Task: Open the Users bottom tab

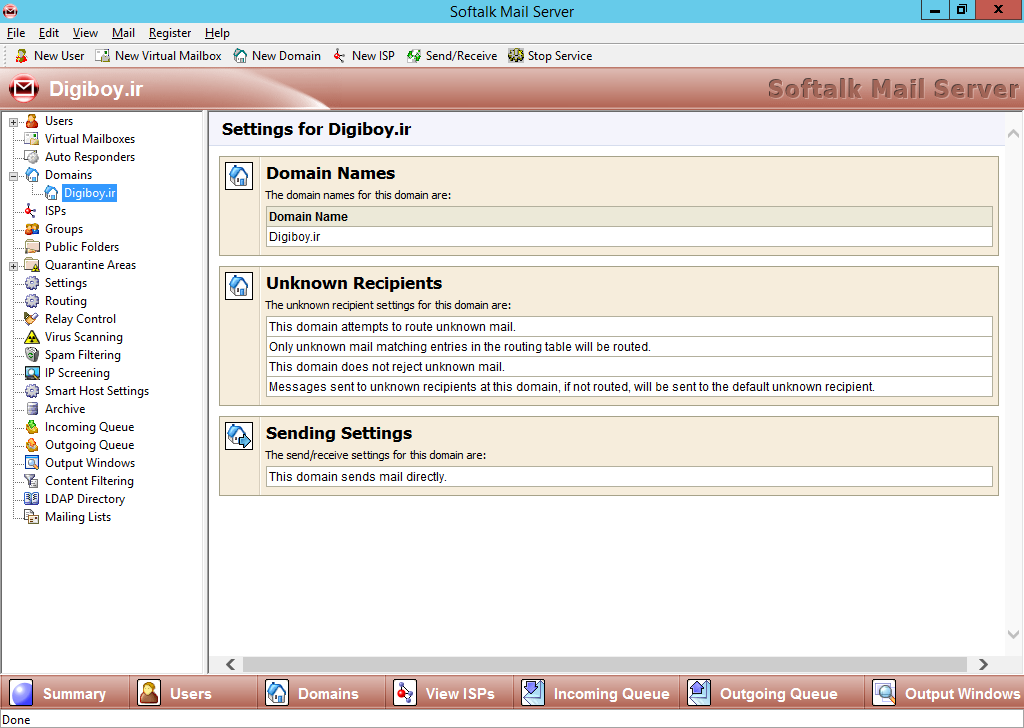Action: [x=193, y=693]
